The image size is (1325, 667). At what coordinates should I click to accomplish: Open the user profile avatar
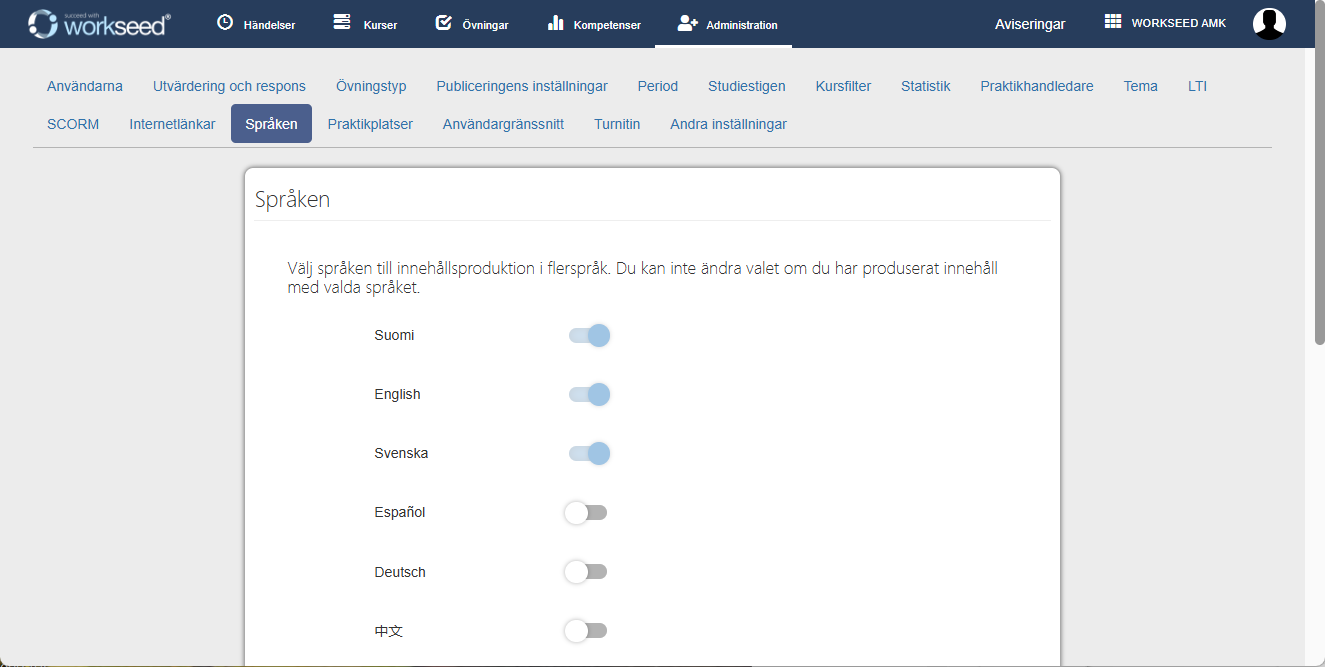click(1269, 23)
